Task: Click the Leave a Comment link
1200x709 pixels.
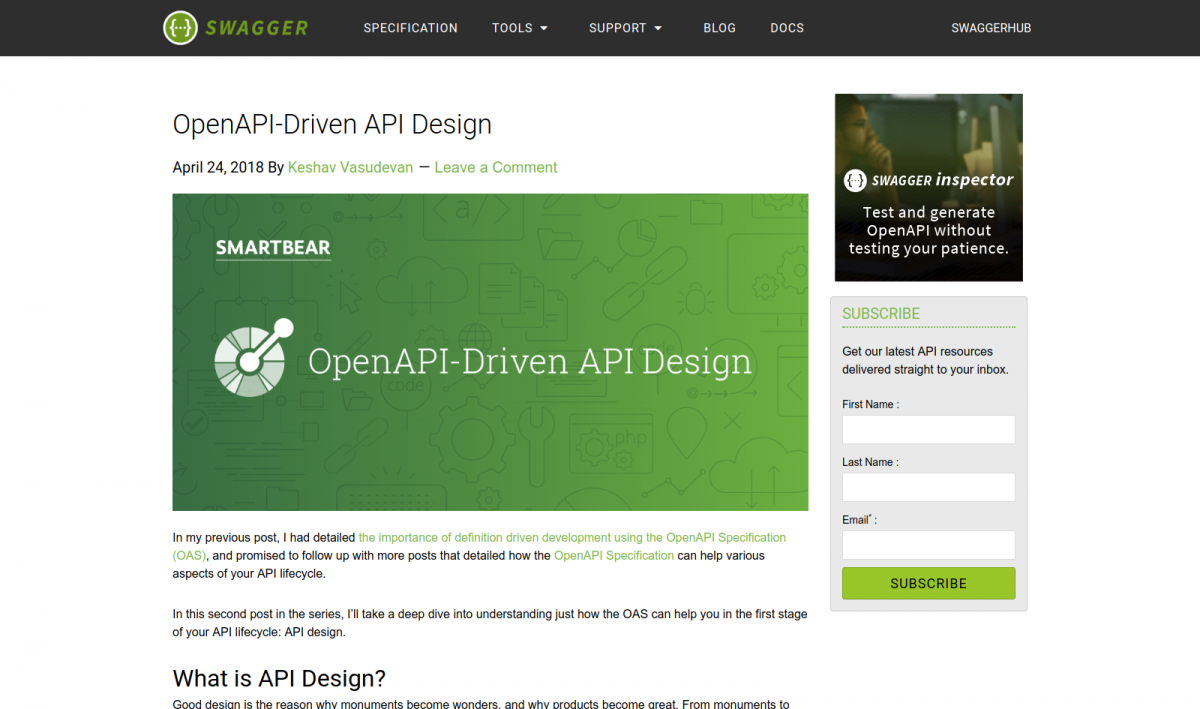Action: point(496,167)
